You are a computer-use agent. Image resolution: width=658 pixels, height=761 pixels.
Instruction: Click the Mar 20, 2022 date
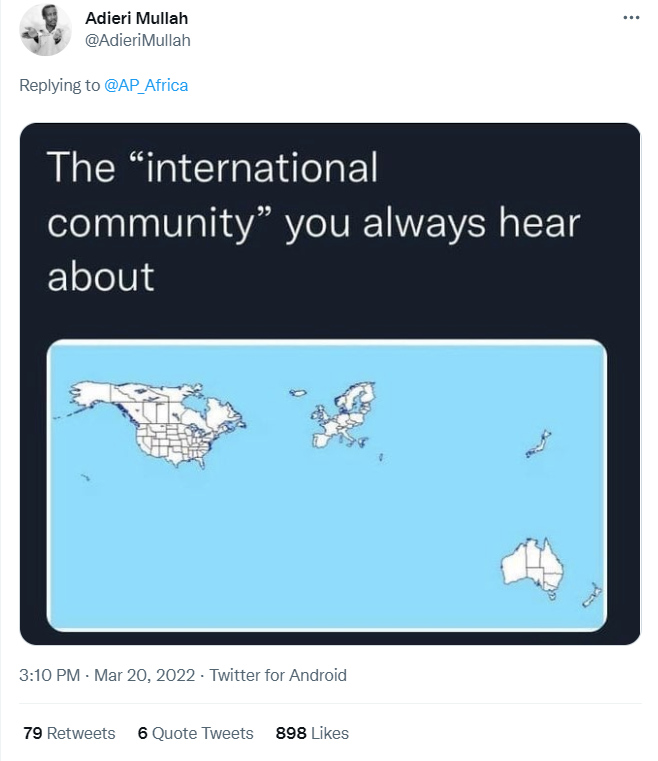click(x=144, y=675)
